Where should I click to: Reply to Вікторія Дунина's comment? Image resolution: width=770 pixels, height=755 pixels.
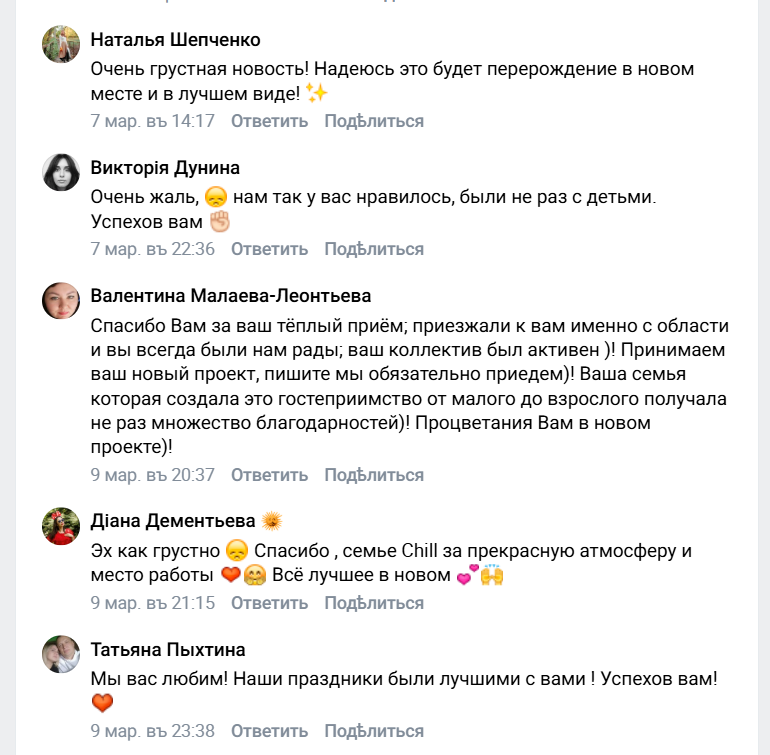(x=269, y=249)
